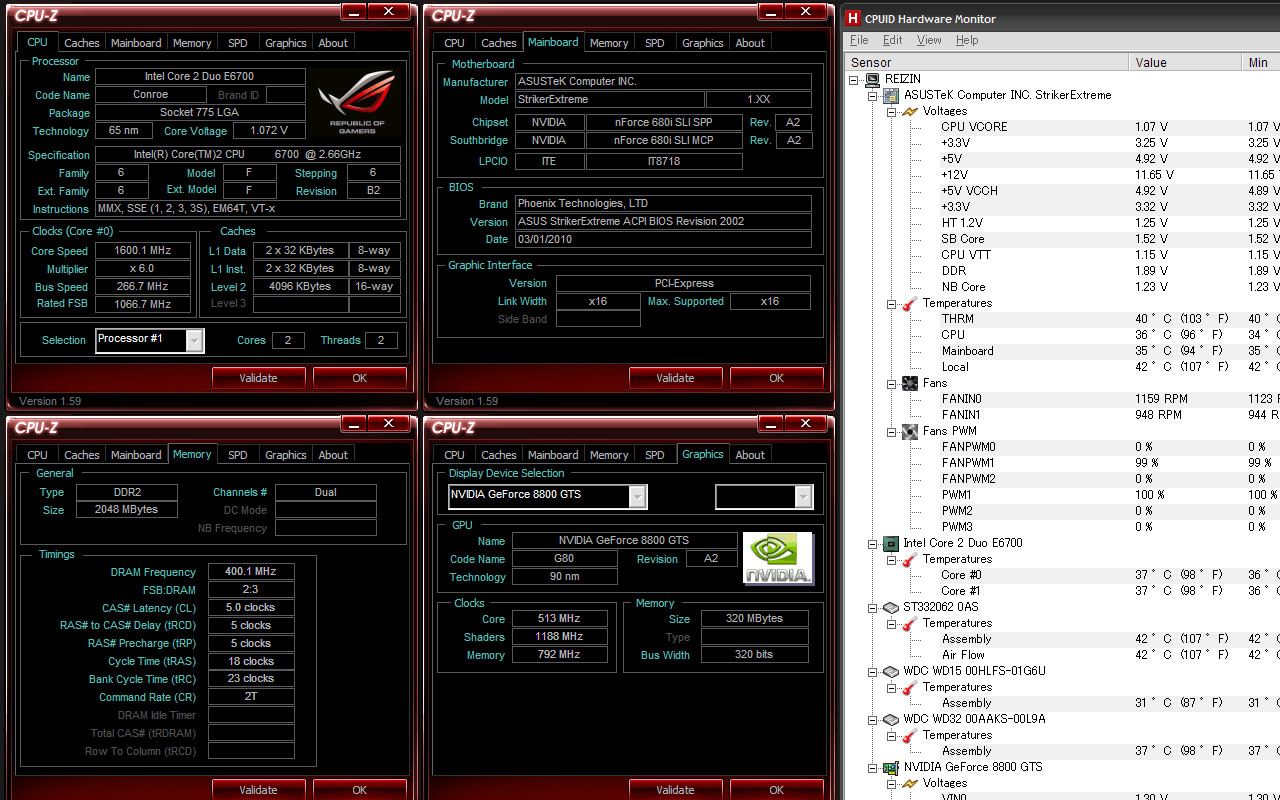Collapse the Intel Core 2 Duo E6700 node
This screenshot has height=800, width=1280.
tap(873, 543)
